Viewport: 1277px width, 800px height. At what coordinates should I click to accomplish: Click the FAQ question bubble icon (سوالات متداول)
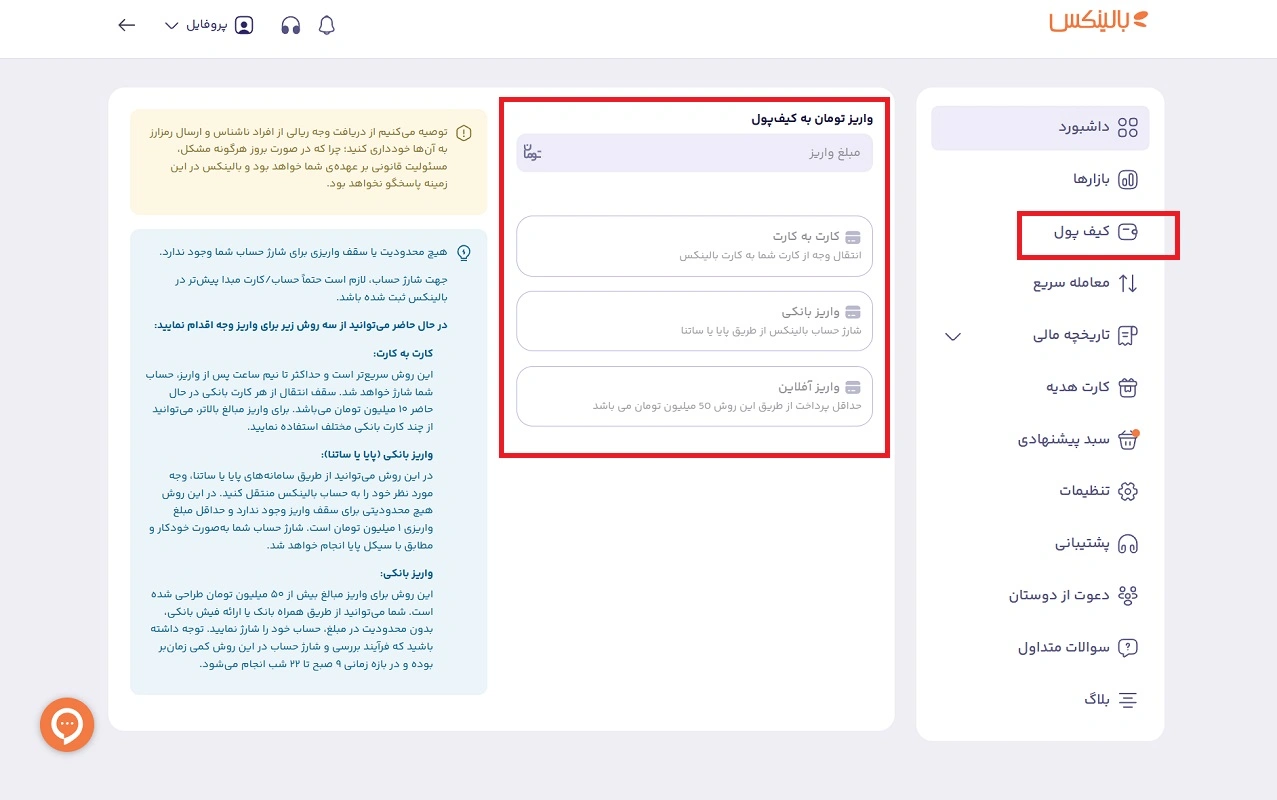(1128, 648)
